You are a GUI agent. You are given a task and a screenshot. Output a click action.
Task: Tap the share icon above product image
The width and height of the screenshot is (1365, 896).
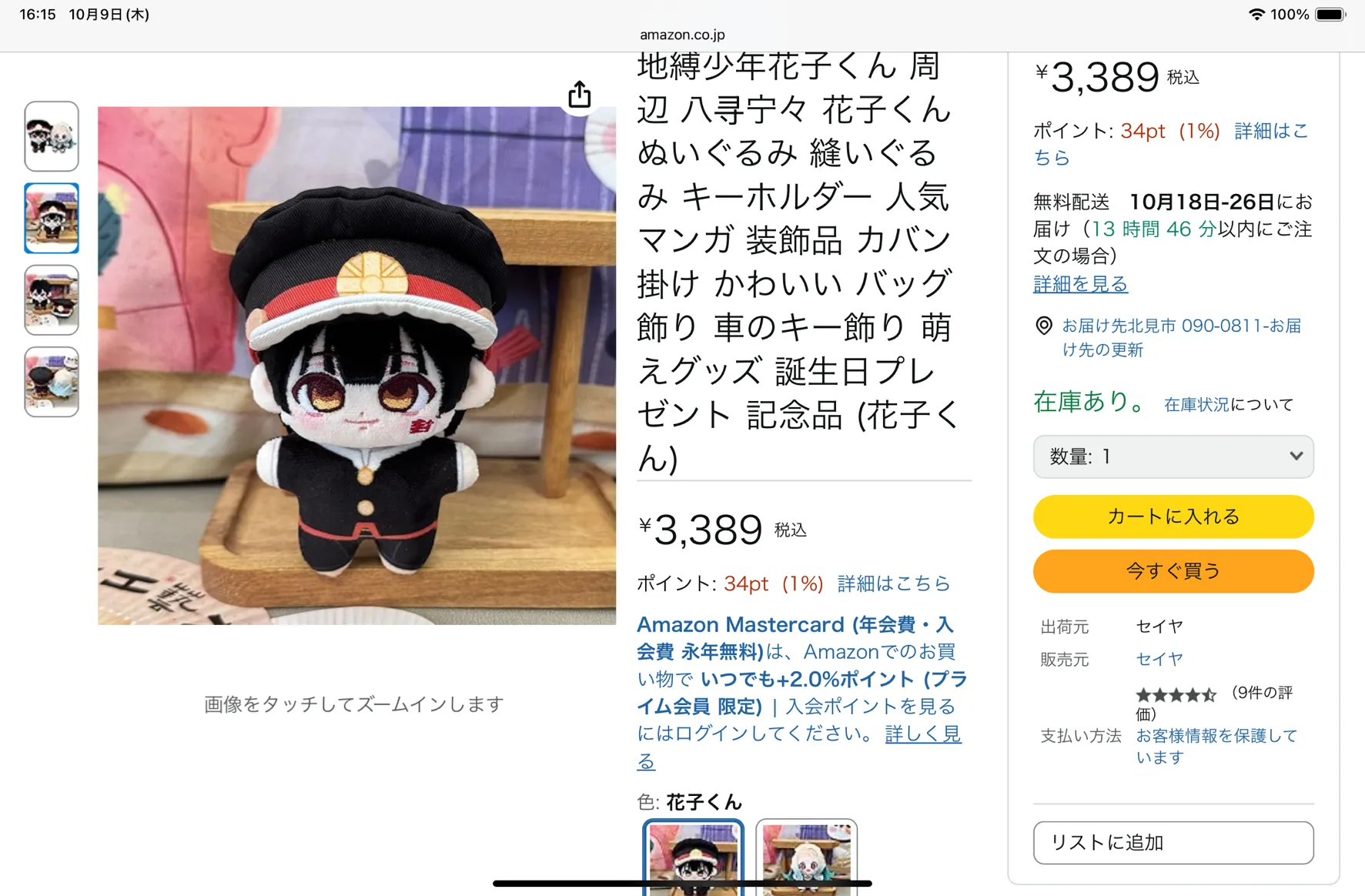580,95
